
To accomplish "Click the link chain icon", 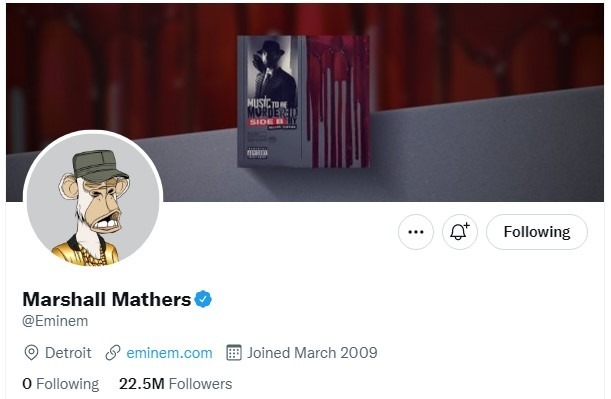I will [x=113, y=353].
